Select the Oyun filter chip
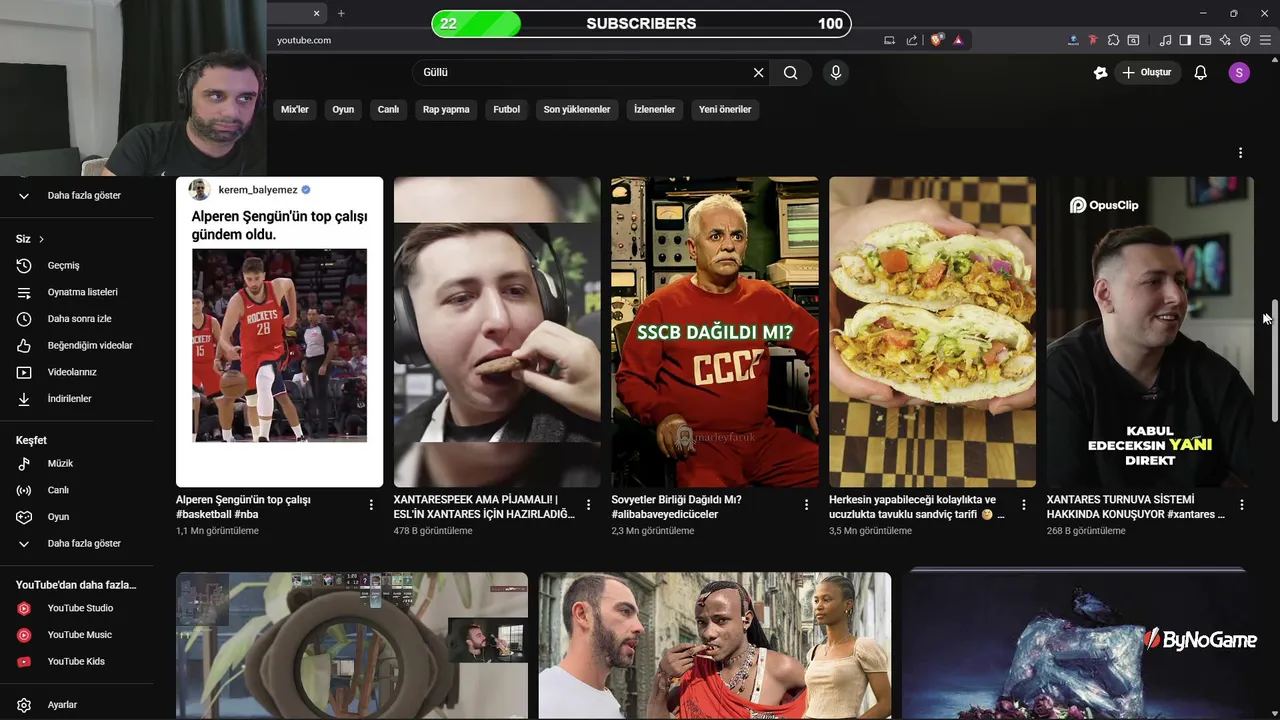Screen dimensions: 1280x720 pyautogui.click(x=343, y=110)
